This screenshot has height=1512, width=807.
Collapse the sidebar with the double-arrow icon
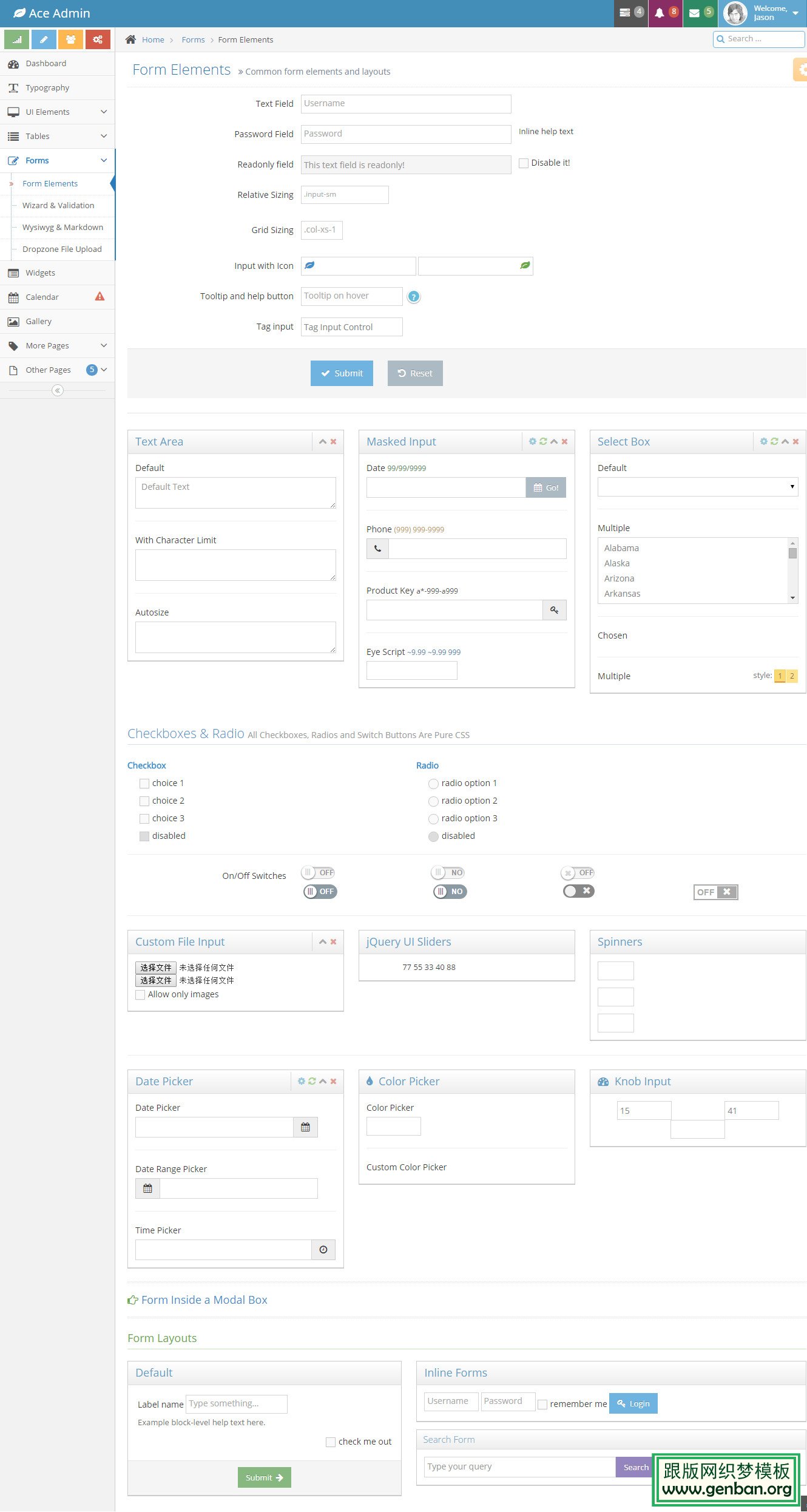[x=58, y=390]
